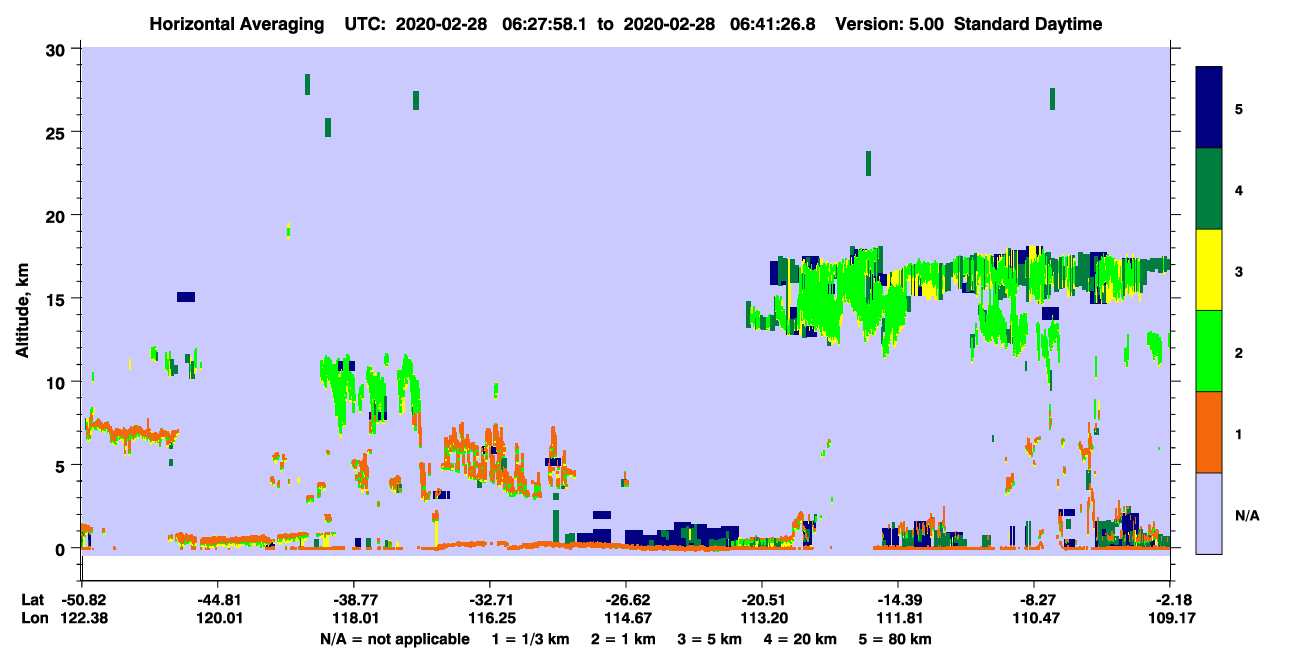Click the latitude value -14.39
Image resolution: width=1300 pixels, height=667 pixels.
pos(898,600)
